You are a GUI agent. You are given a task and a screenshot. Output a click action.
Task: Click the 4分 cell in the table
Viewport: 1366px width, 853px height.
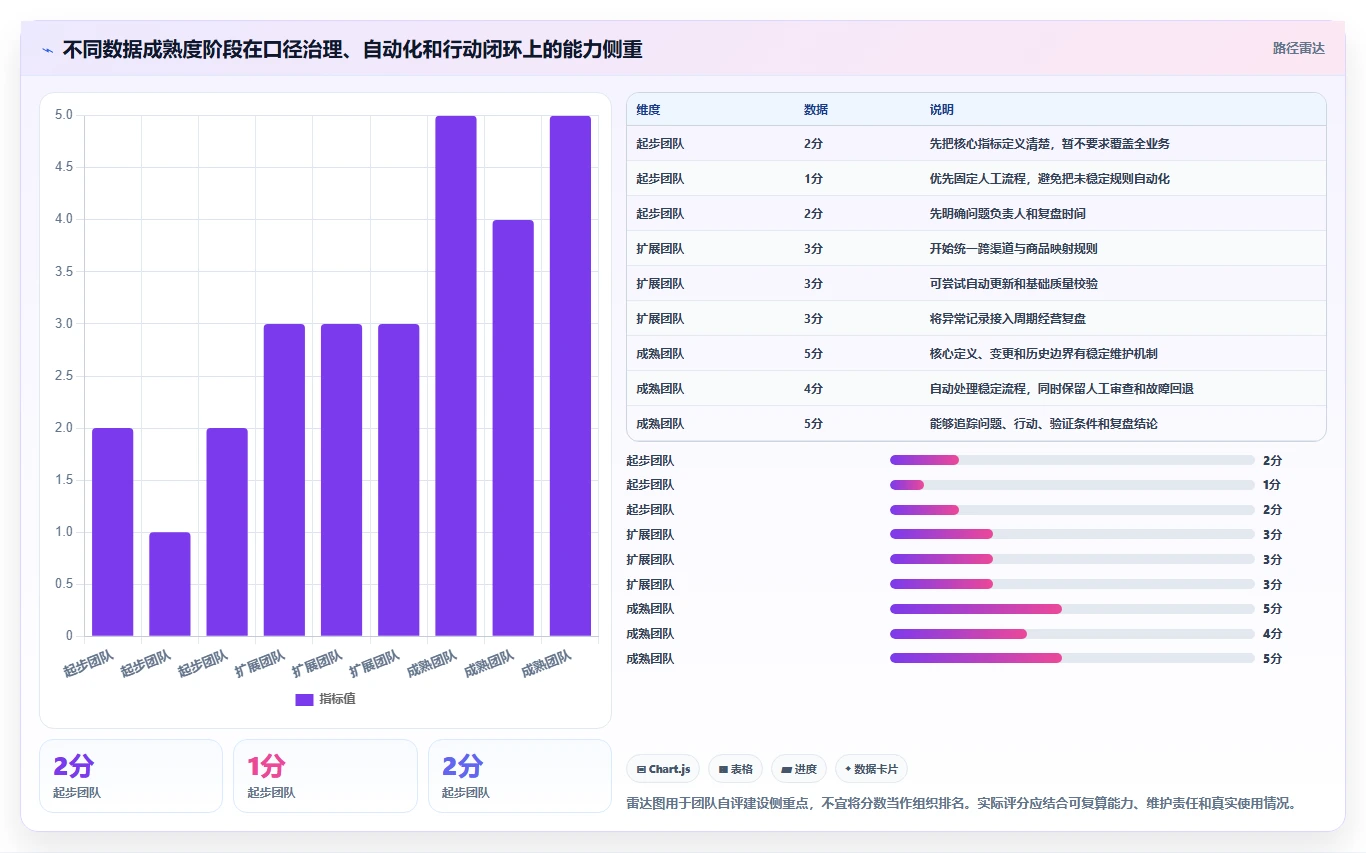pyautogui.click(x=813, y=389)
